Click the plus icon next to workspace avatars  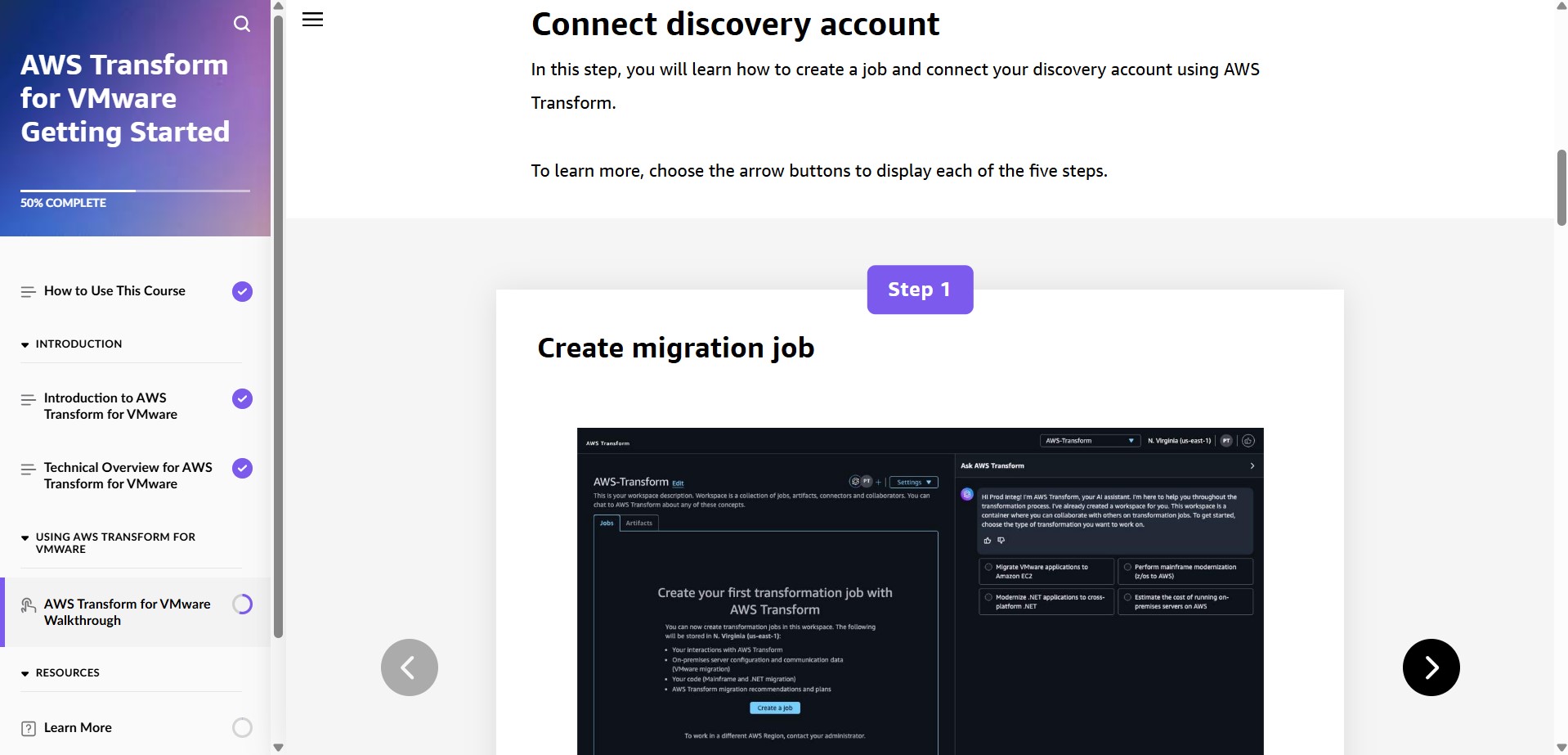[880, 482]
